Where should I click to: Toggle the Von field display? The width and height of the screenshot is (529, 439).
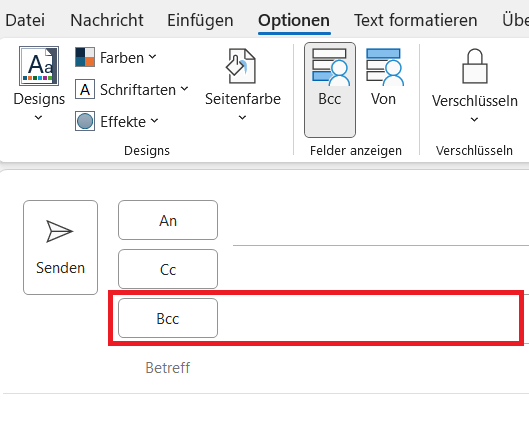coord(384,78)
